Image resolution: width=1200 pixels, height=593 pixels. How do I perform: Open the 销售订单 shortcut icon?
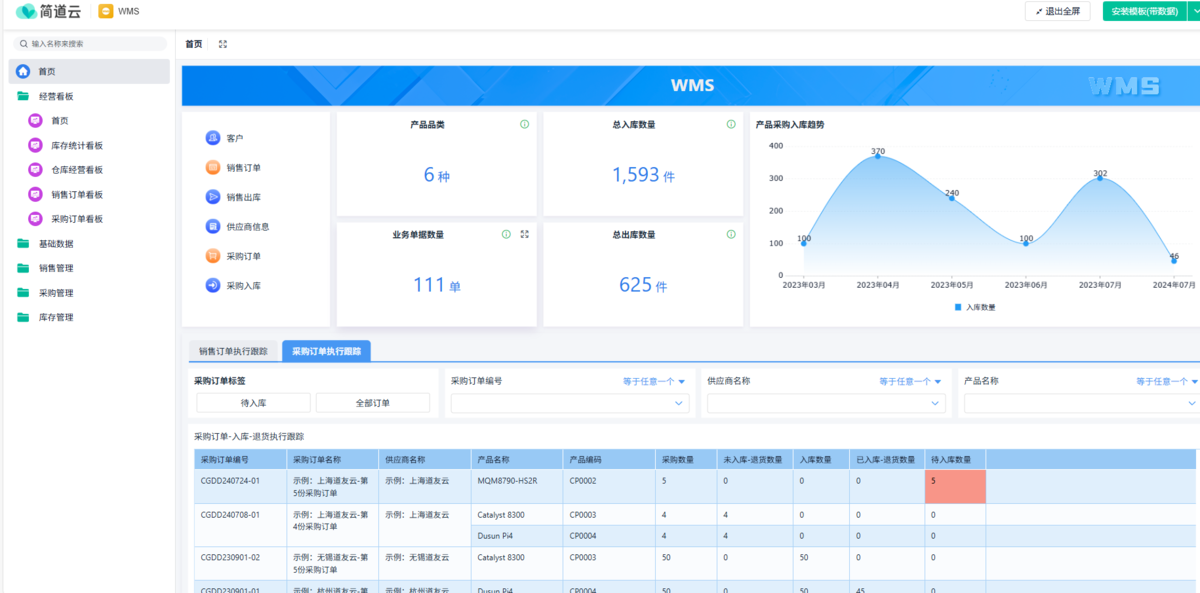(x=213, y=168)
